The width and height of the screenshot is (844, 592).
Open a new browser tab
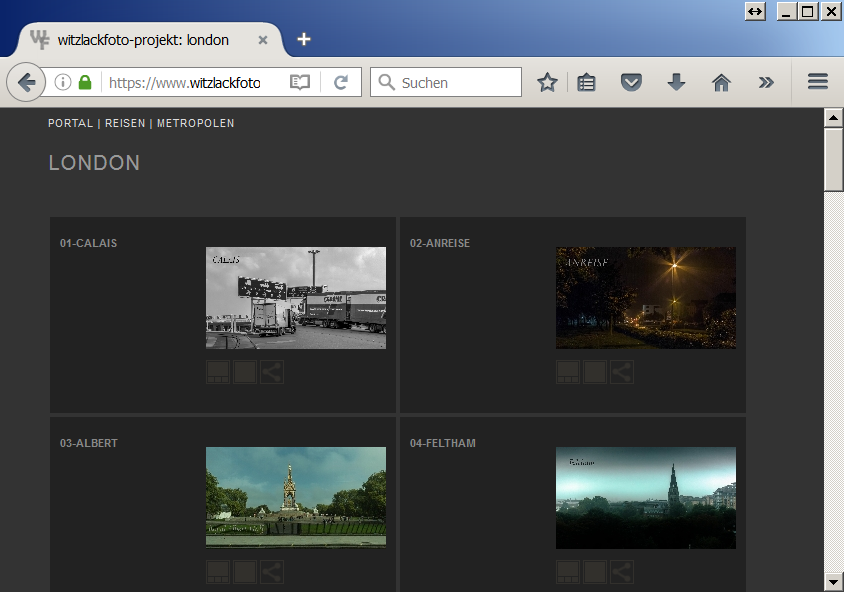click(x=304, y=40)
